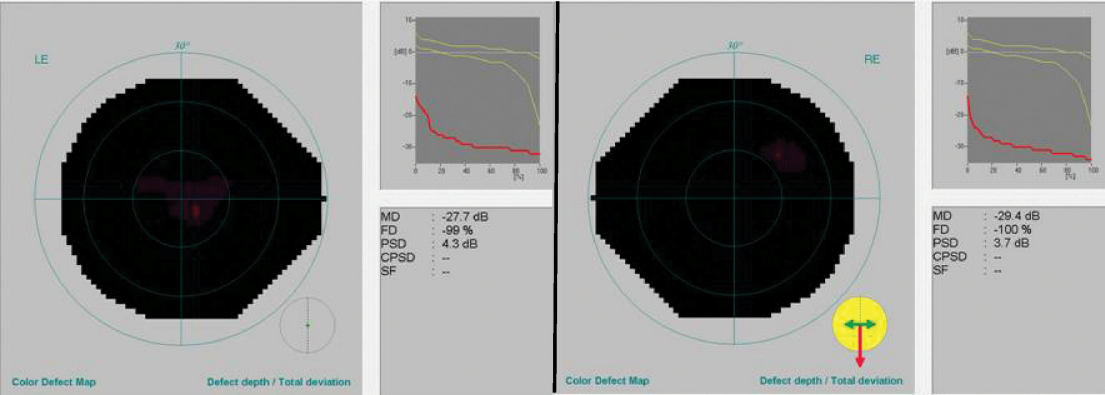
Task: Click the small LE fixation circle icon
Action: 308,325
